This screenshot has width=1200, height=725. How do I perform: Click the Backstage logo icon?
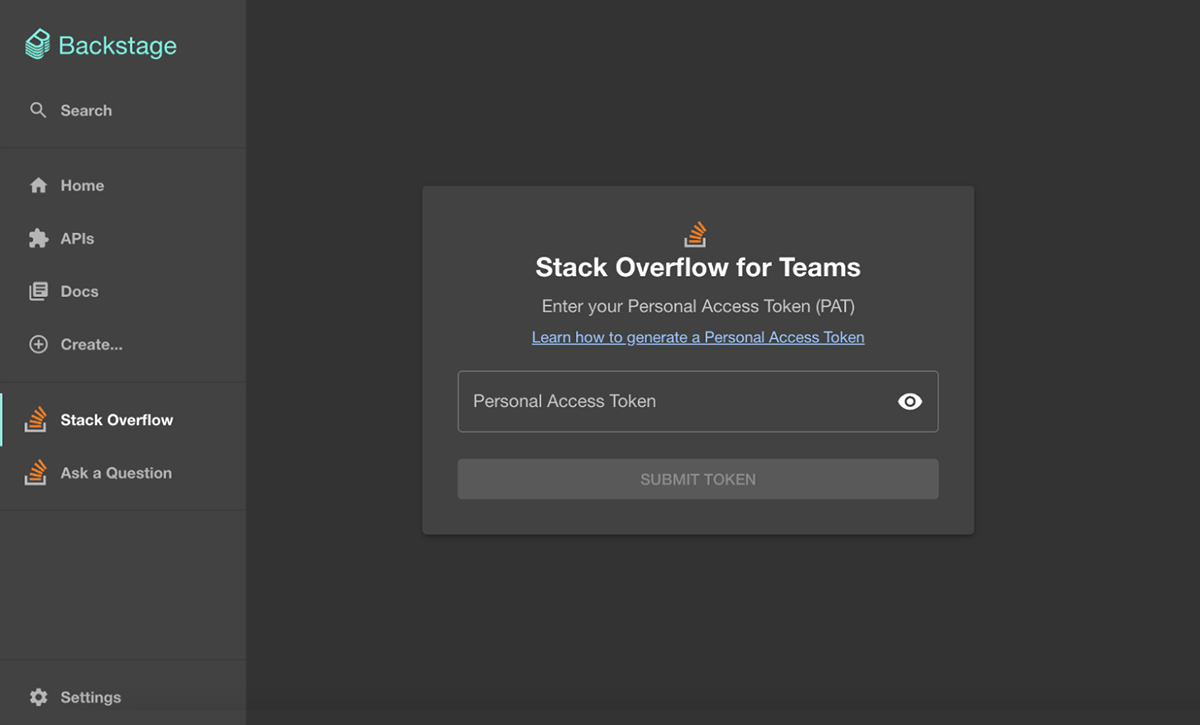click(37, 45)
